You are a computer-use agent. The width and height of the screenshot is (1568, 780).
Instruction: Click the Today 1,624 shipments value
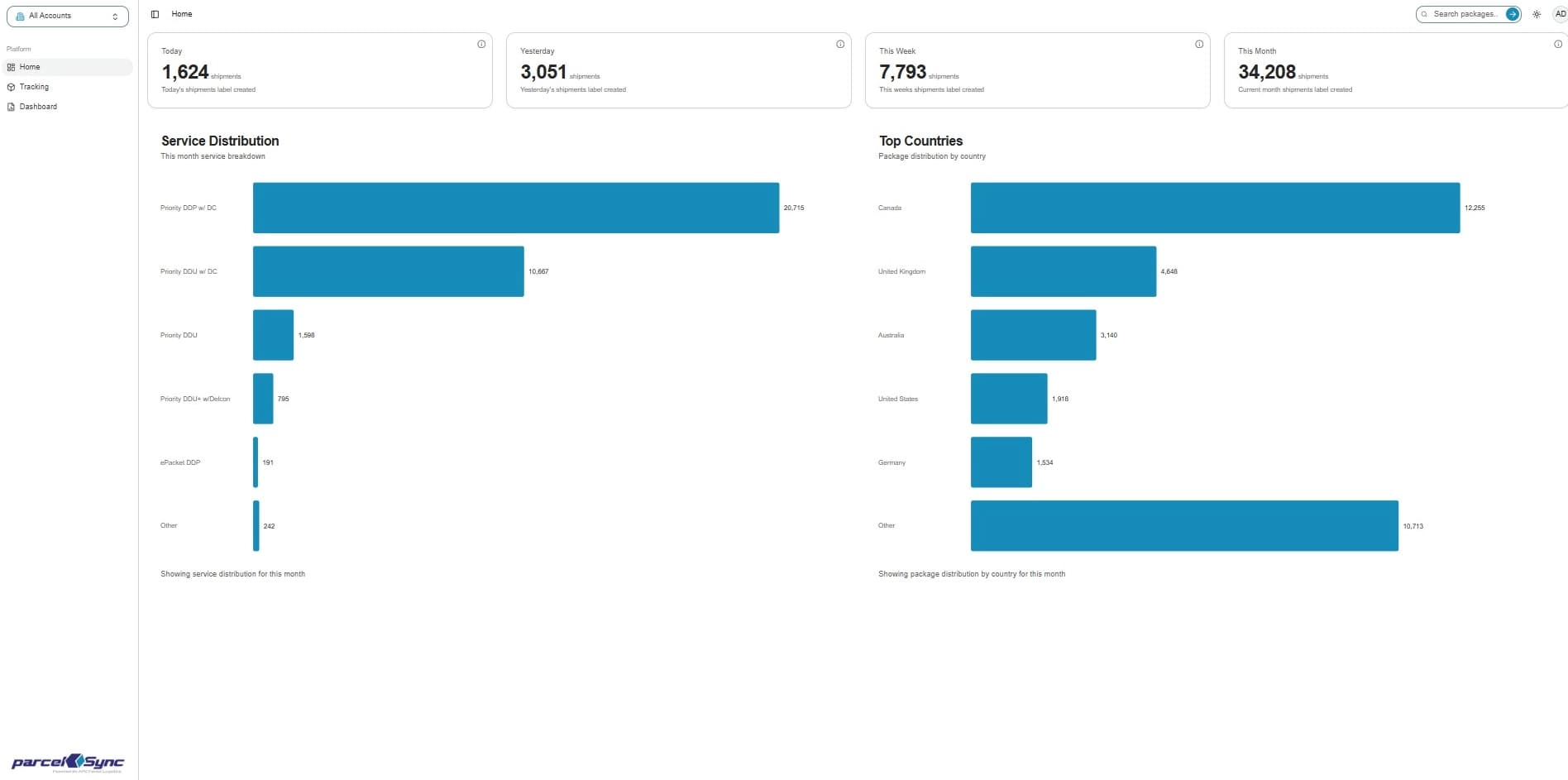point(185,72)
